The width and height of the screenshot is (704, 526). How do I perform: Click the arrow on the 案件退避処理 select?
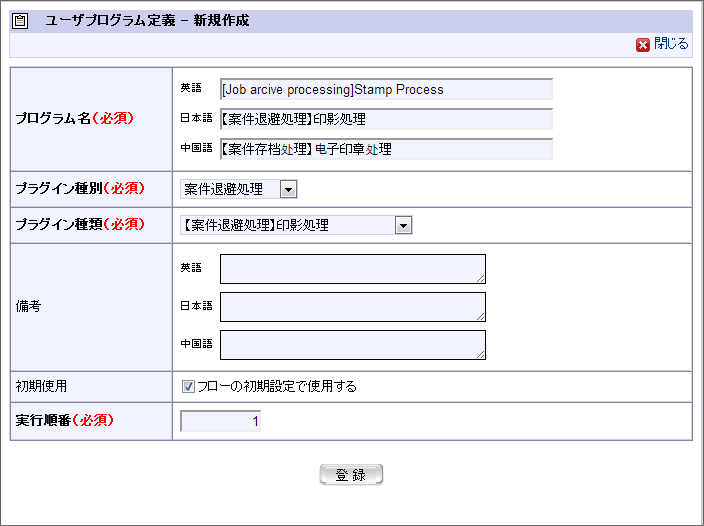click(288, 189)
